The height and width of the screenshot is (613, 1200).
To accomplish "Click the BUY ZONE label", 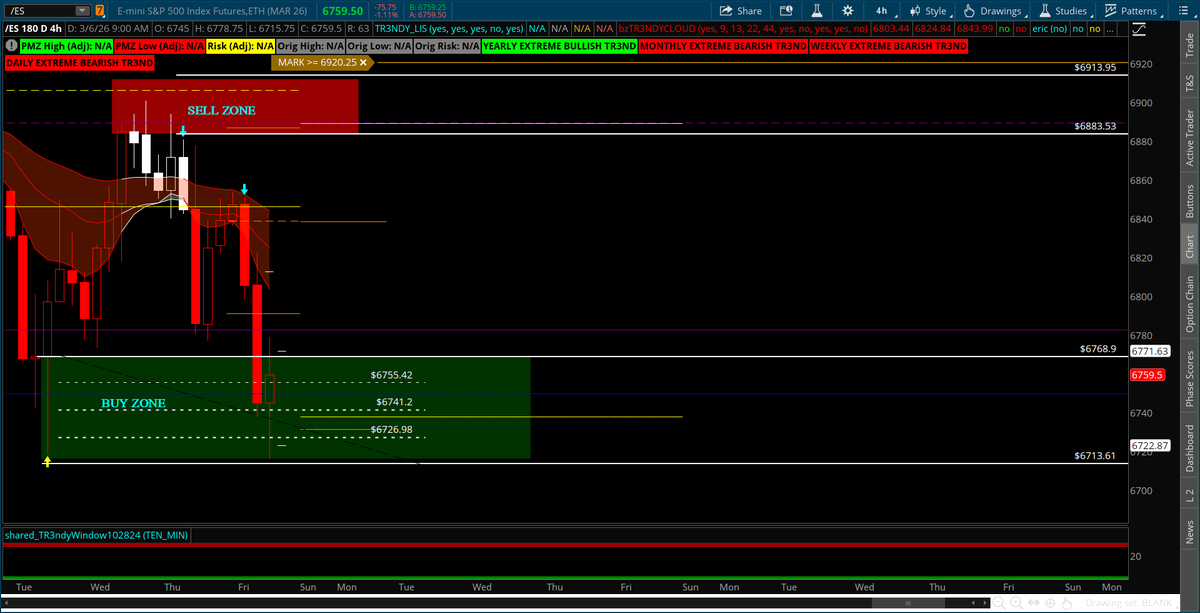I will (133, 403).
